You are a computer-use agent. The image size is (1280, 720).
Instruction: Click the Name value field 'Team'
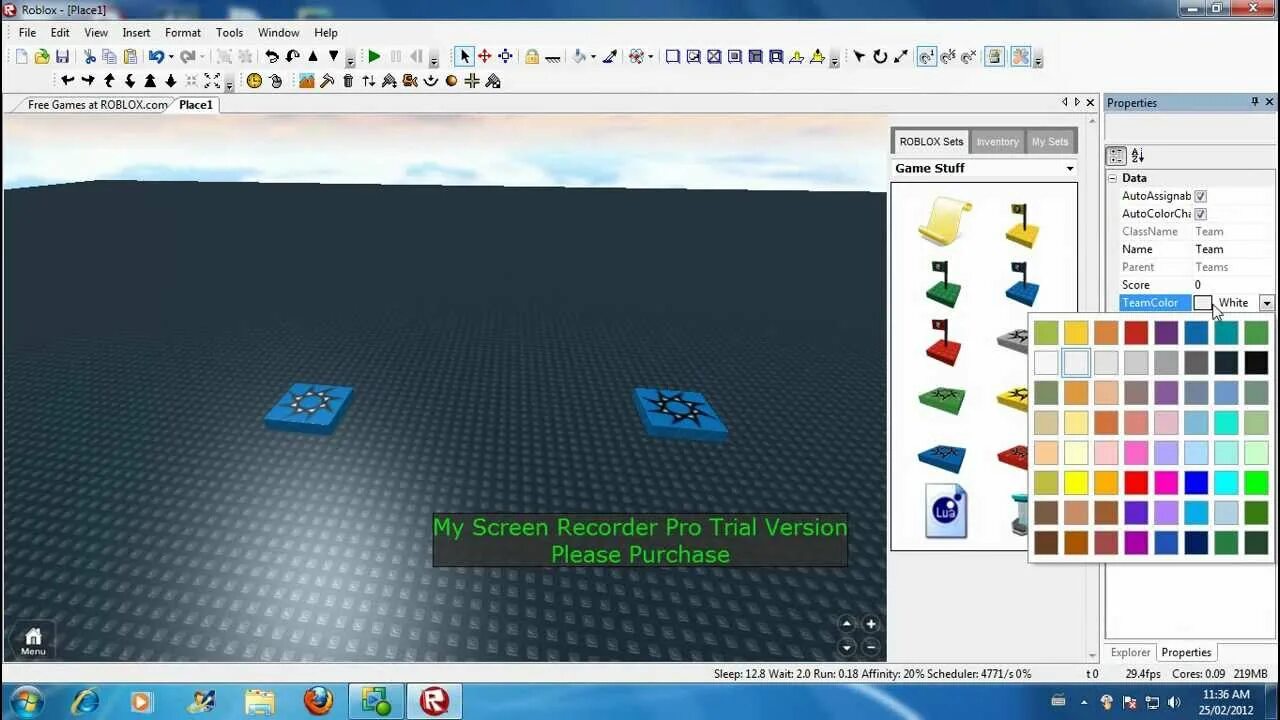[1233, 249]
